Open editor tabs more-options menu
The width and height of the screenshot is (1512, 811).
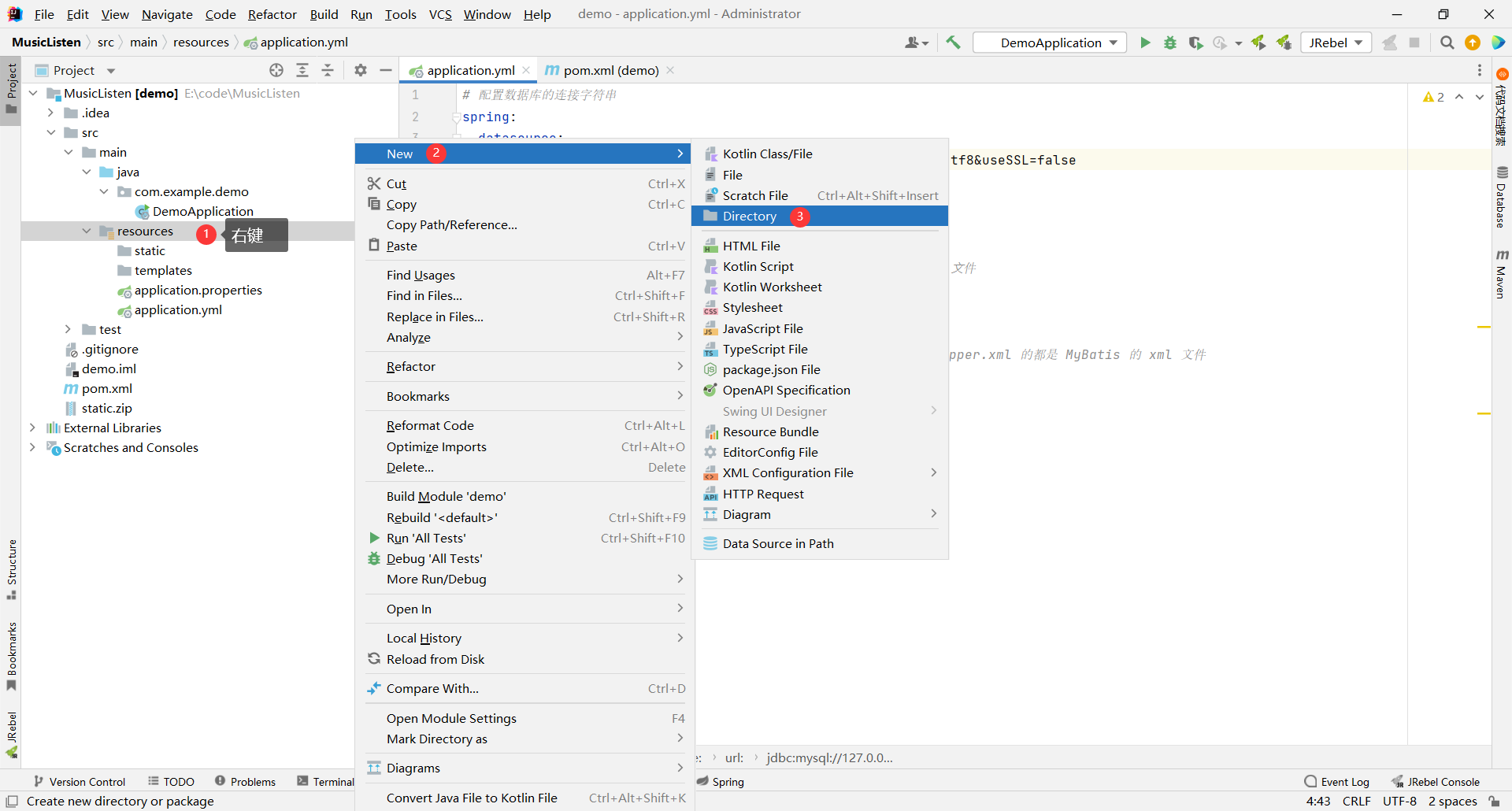[1480, 70]
